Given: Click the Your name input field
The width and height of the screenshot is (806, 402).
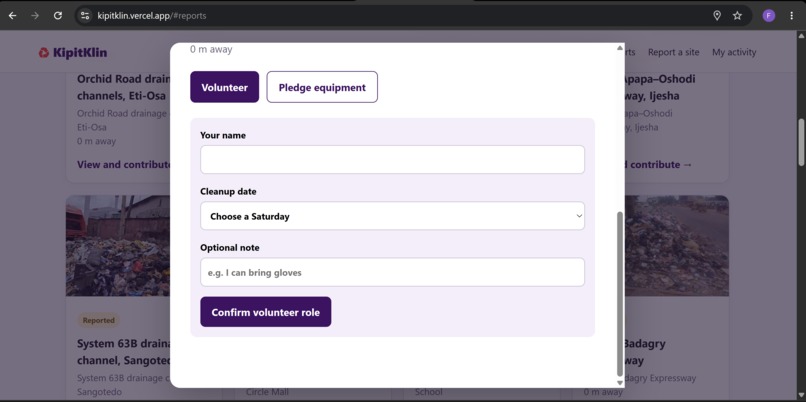Looking at the screenshot, I should 392,159.
